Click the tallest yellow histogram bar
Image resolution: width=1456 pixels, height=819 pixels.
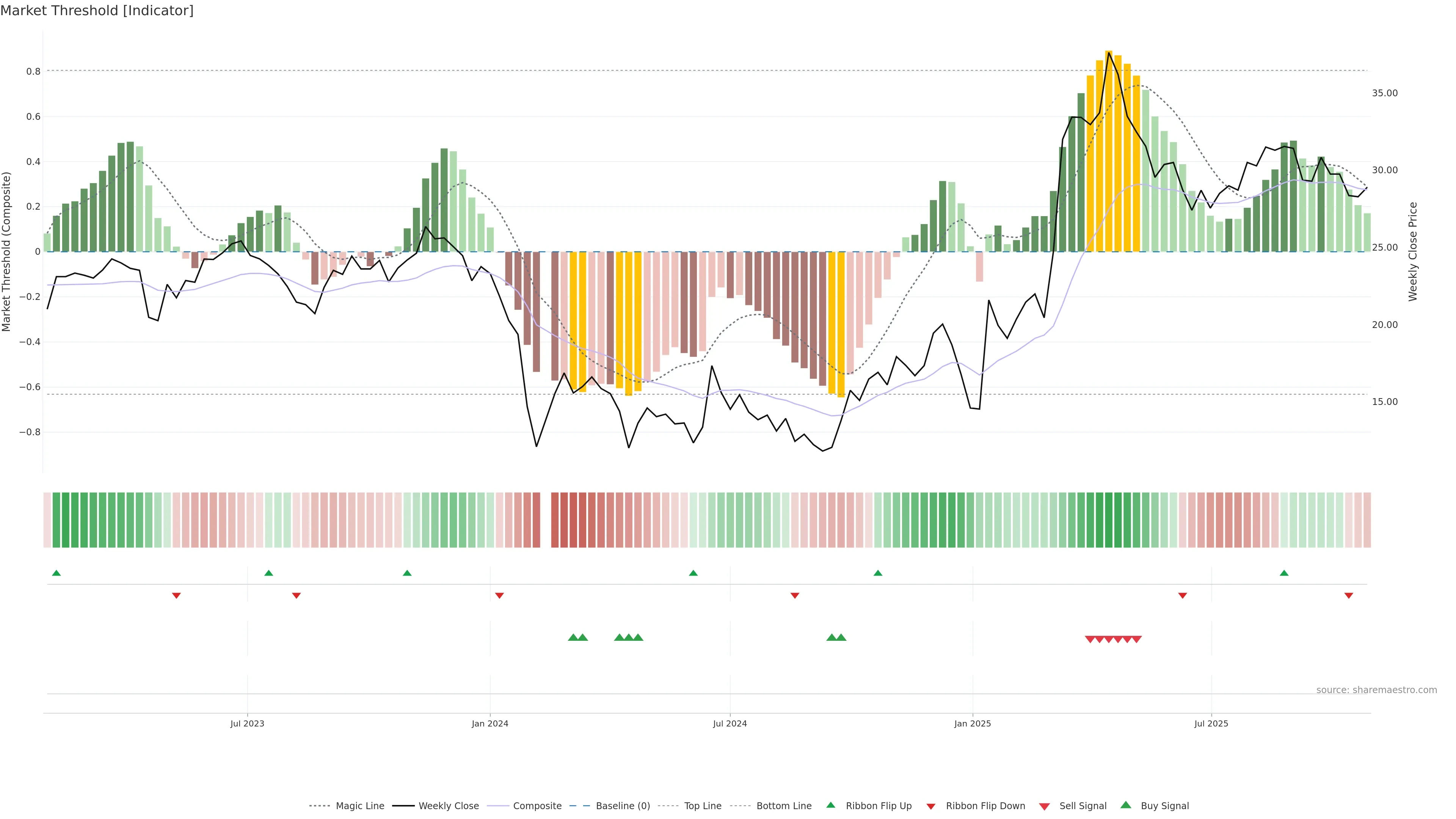click(1108, 152)
